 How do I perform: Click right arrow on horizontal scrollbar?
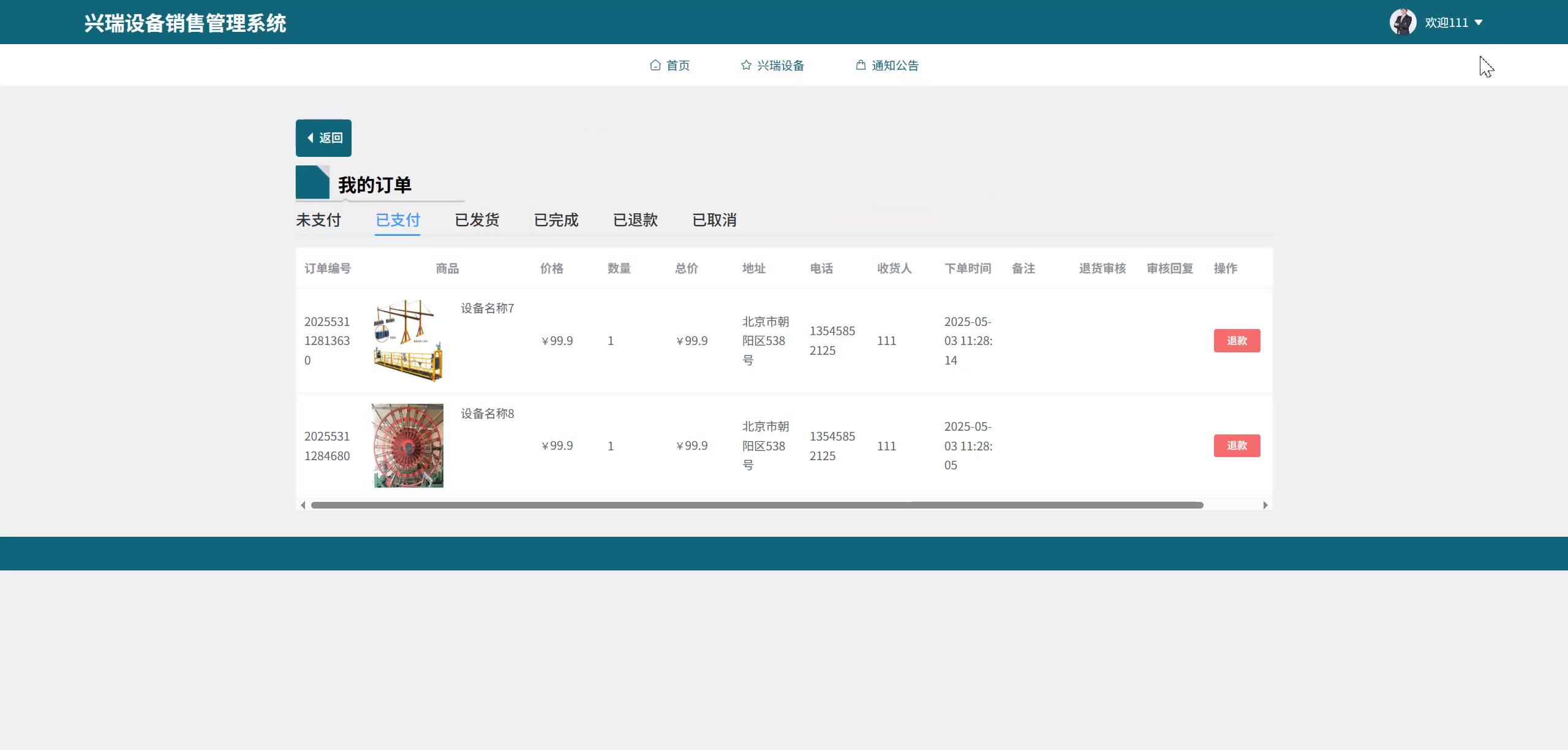pos(1265,505)
